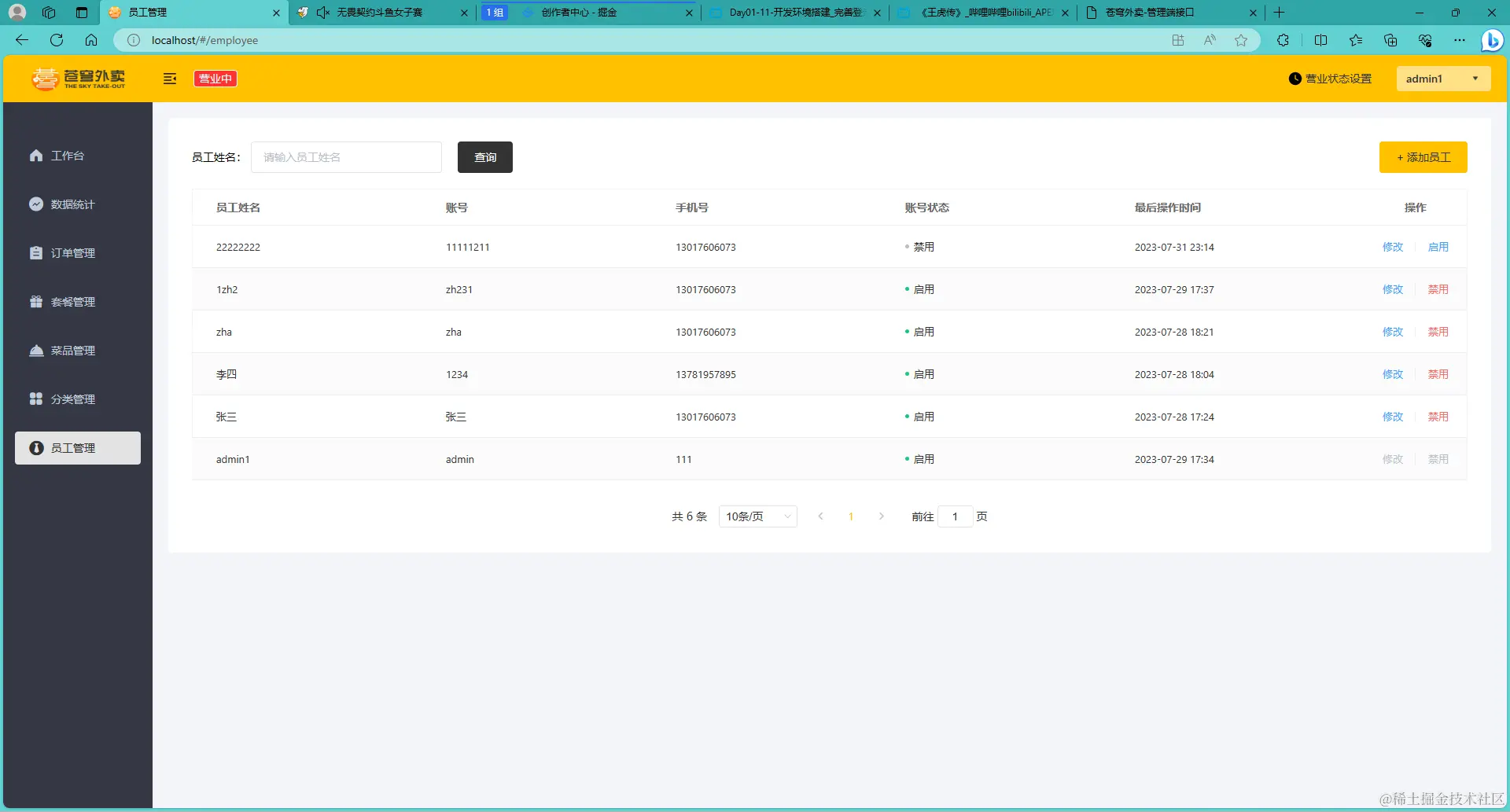Open the browser essentials heart icon
Image resolution: width=1510 pixels, height=812 pixels.
1425,40
